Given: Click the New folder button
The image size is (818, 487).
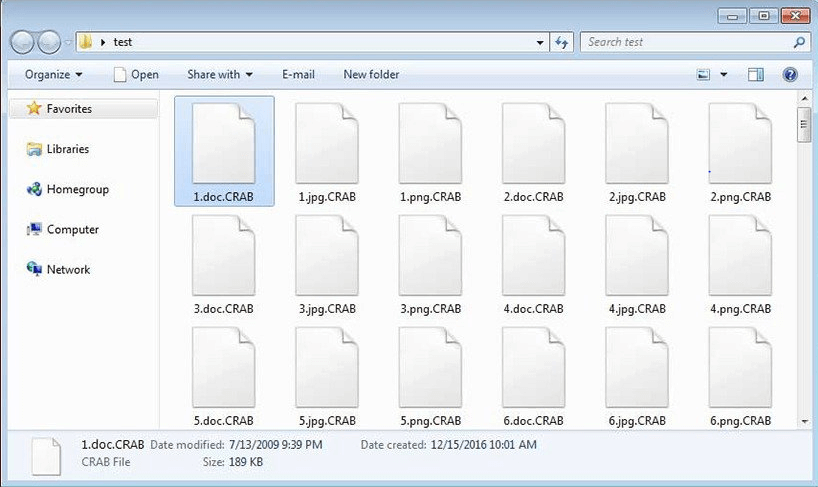Looking at the screenshot, I should [371, 75].
